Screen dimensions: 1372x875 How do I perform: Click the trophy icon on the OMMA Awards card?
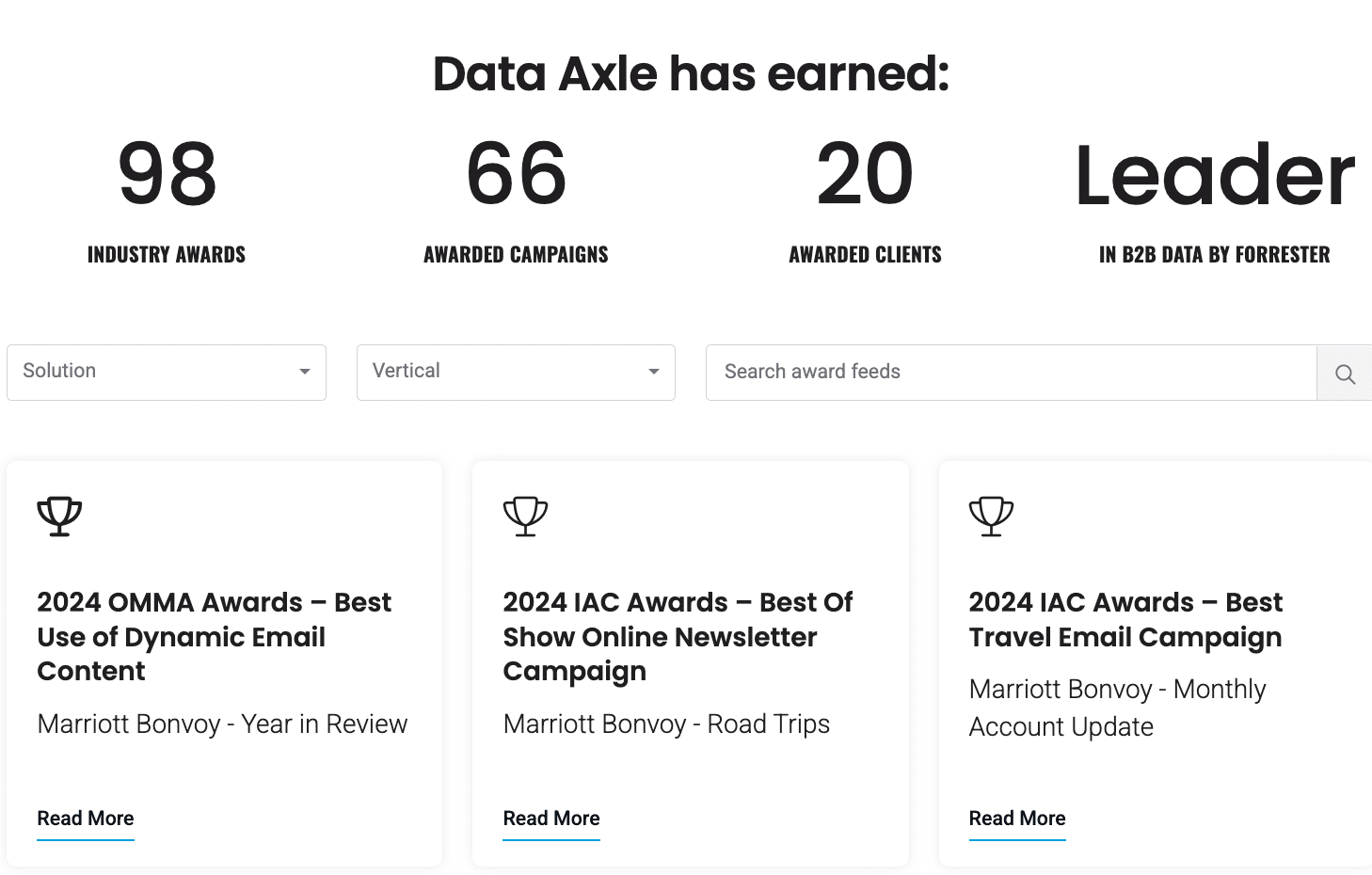click(59, 516)
